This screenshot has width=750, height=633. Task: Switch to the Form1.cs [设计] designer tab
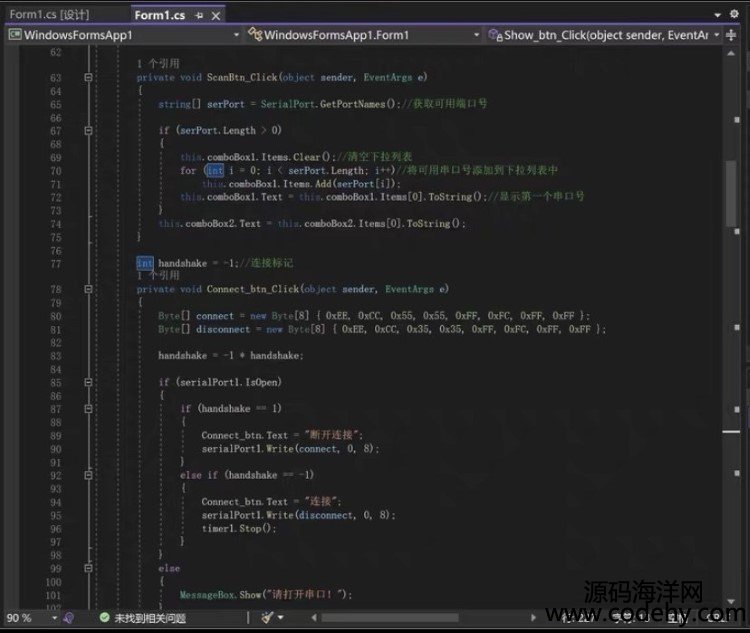(50, 15)
